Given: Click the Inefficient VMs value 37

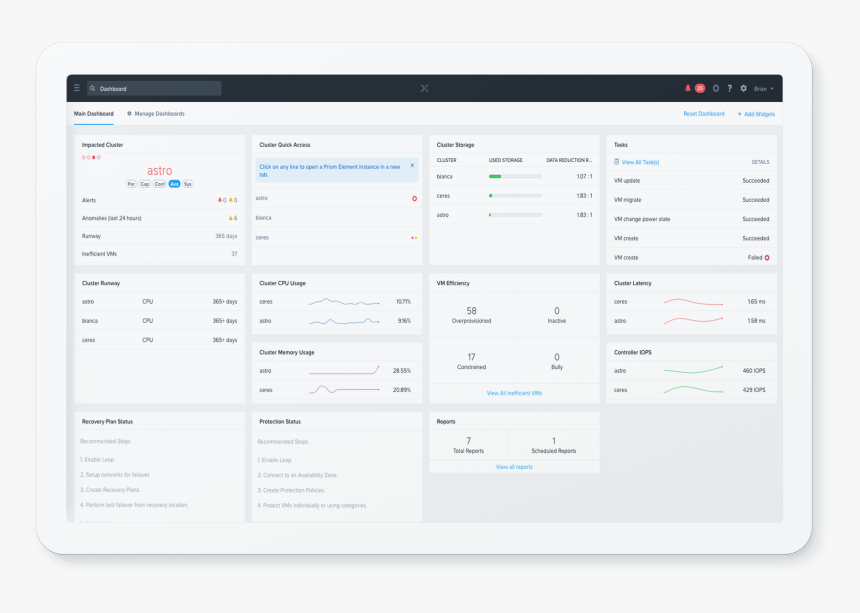Looking at the screenshot, I should 234,254.
